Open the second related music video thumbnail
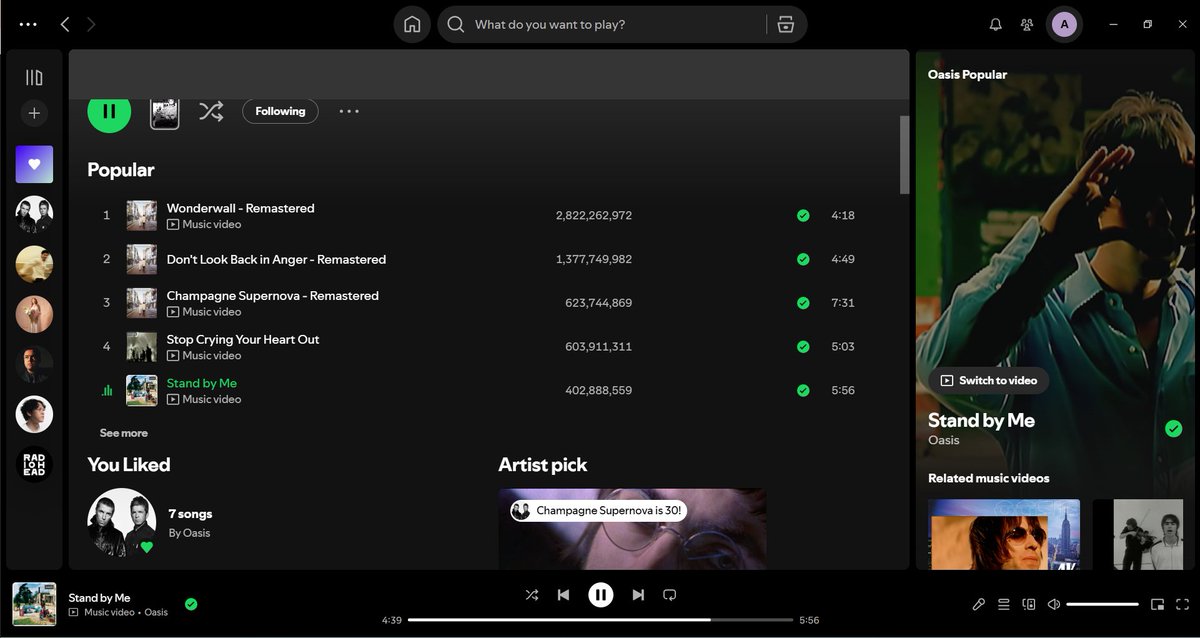1200x638 pixels. [1138, 535]
